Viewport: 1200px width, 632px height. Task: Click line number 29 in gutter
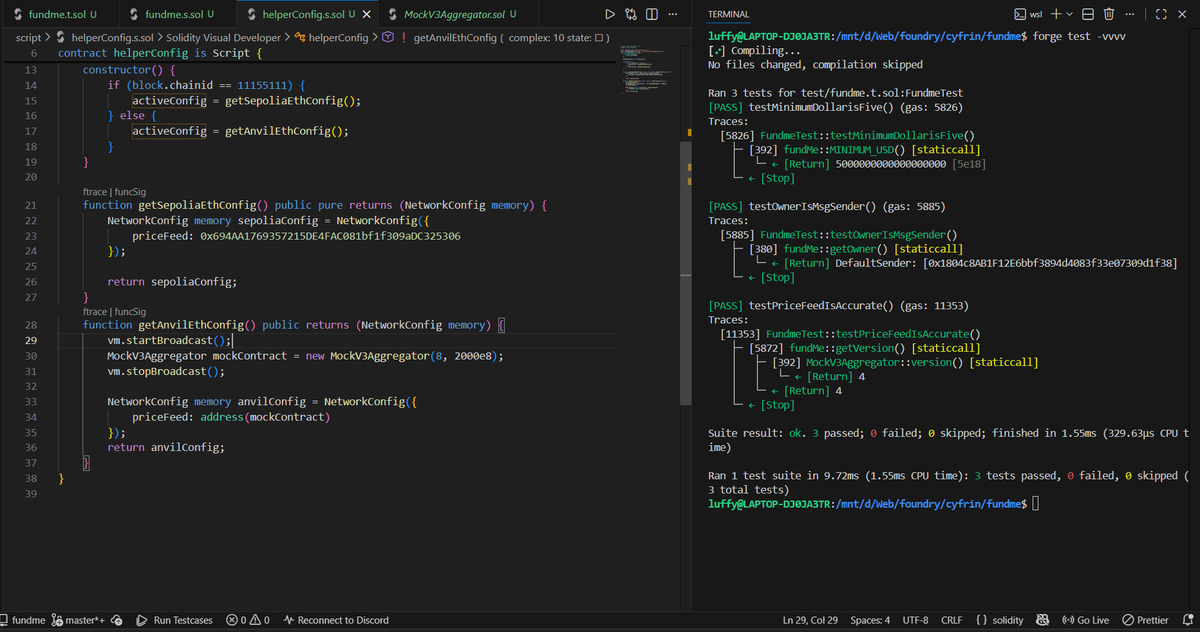pos(30,340)
